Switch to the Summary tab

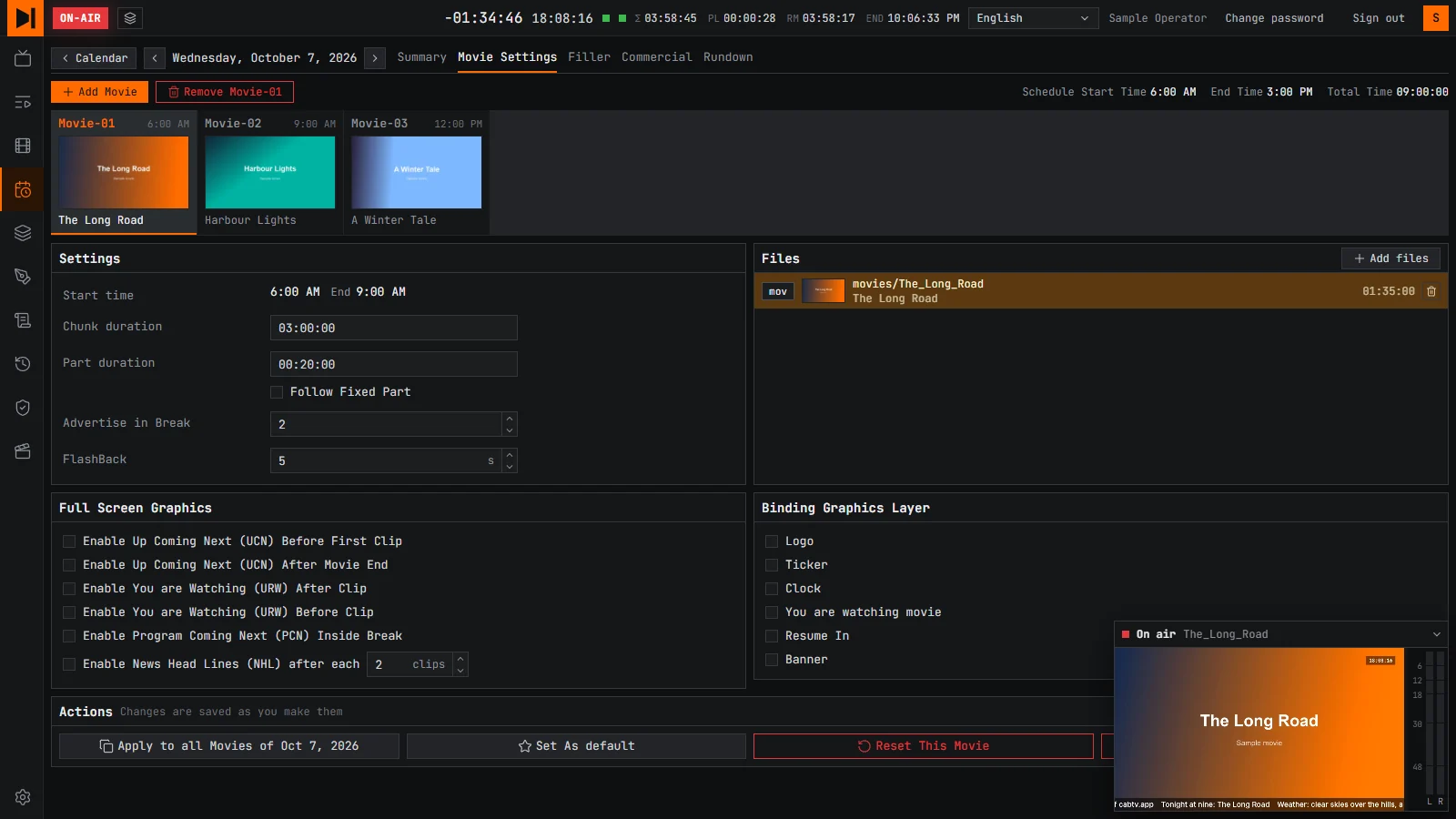click(421, 57)
